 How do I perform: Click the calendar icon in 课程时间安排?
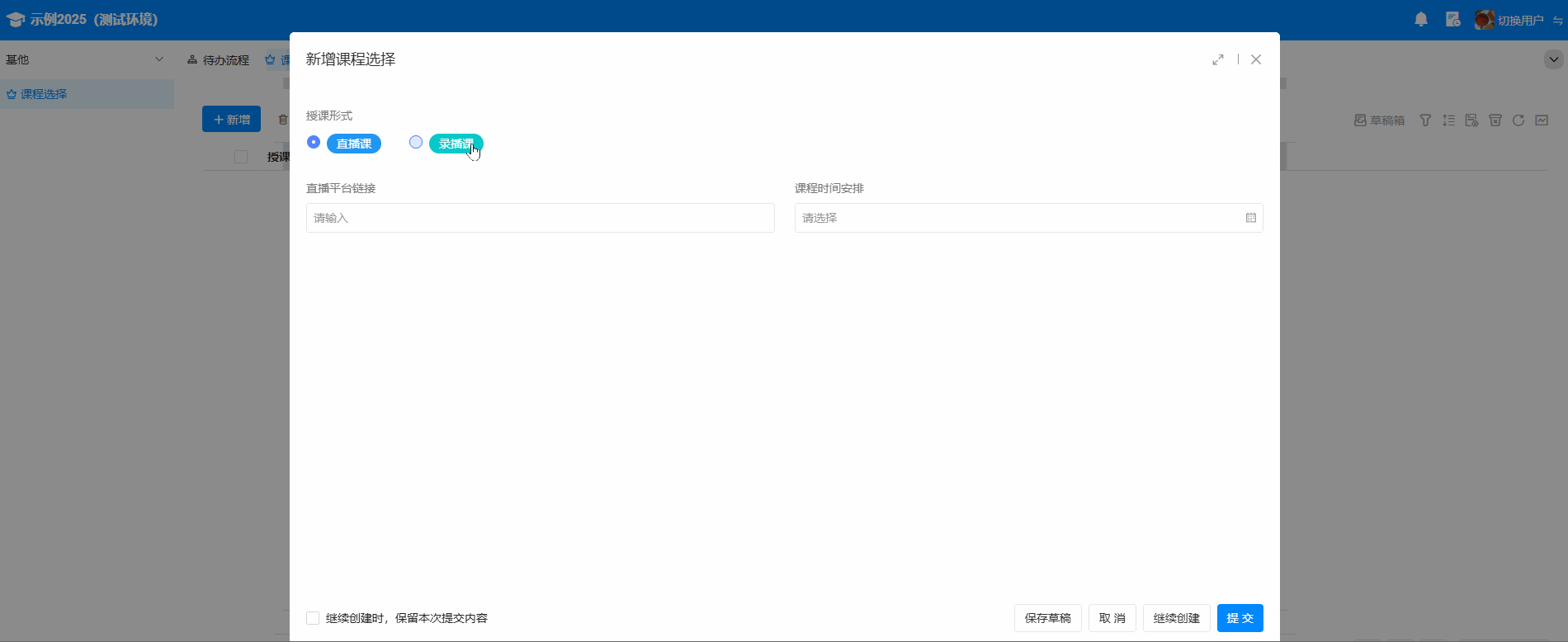(x=1250, y=218)
